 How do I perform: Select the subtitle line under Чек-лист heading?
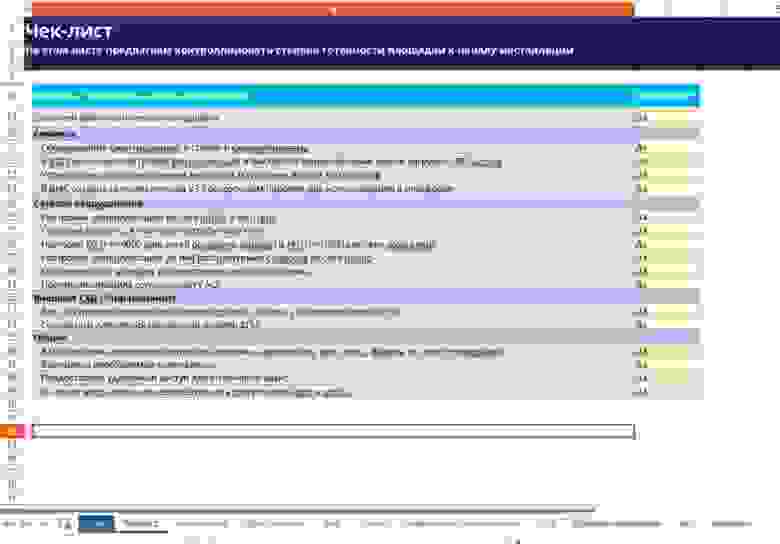coord(300,51)
